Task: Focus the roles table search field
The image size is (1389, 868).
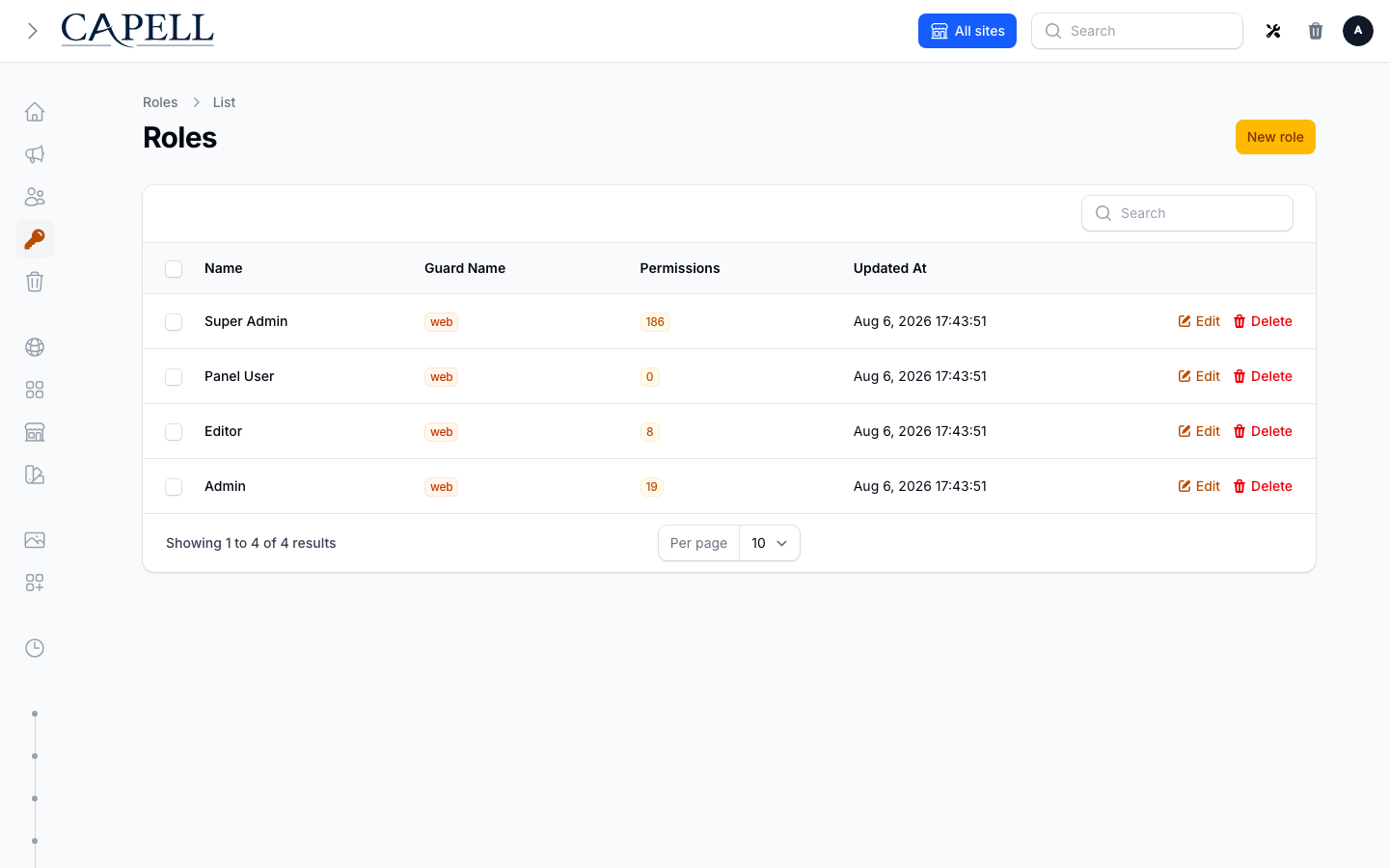Action: click(x=1187, y=213)
